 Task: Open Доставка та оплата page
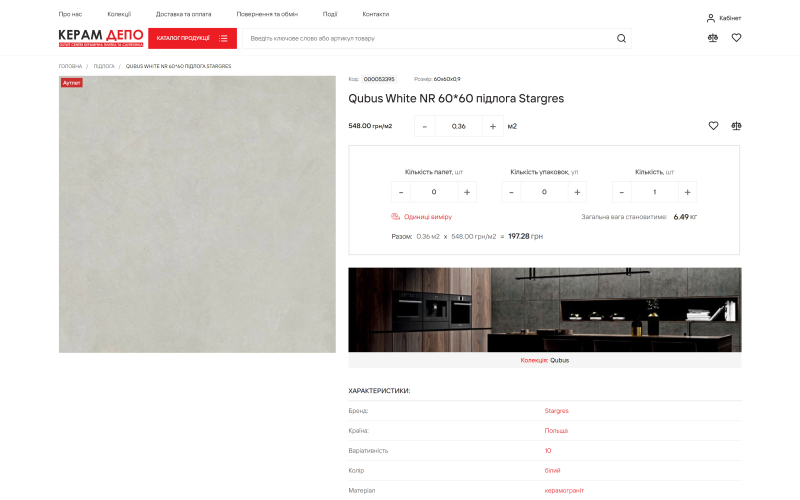(x=184, y=14)
